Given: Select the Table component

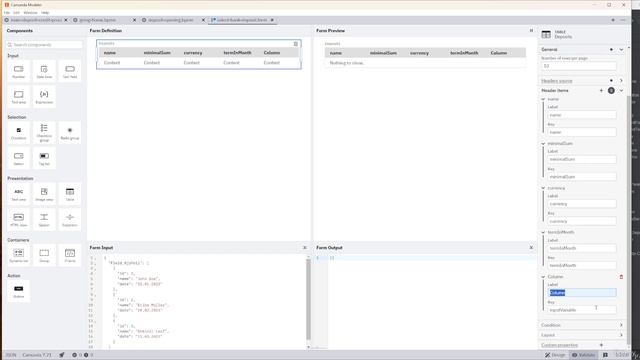Looking at the screenshot, I should pyautogui.click(x=70, y=194).
